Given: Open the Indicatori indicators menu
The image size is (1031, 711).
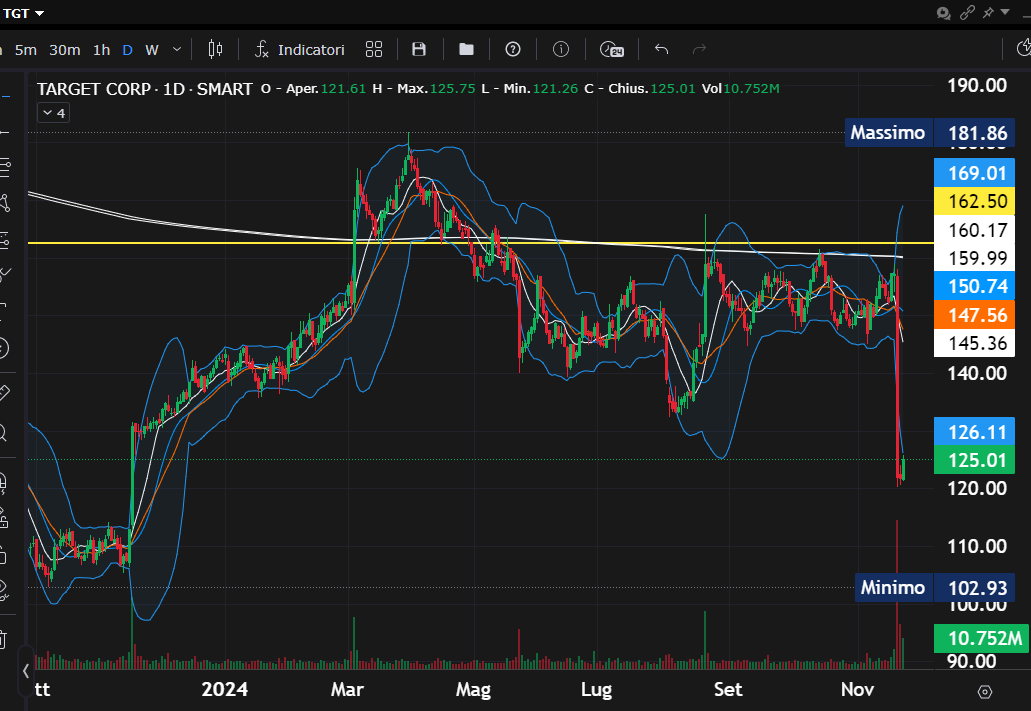Looking at the screenshot, I should point(299,49).
